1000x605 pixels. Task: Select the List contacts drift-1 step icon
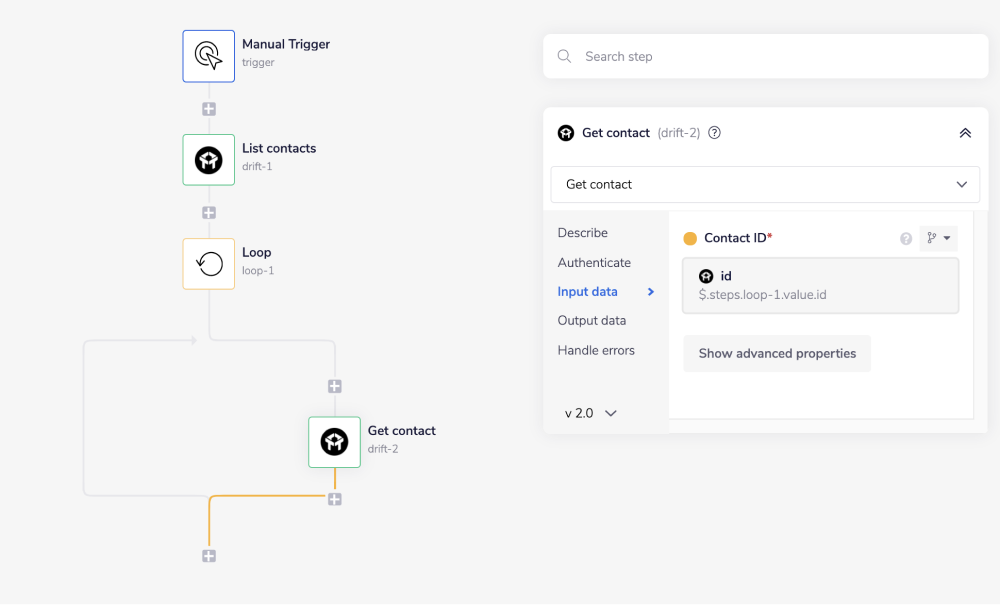pyautogui.click(x=208, y=160)
